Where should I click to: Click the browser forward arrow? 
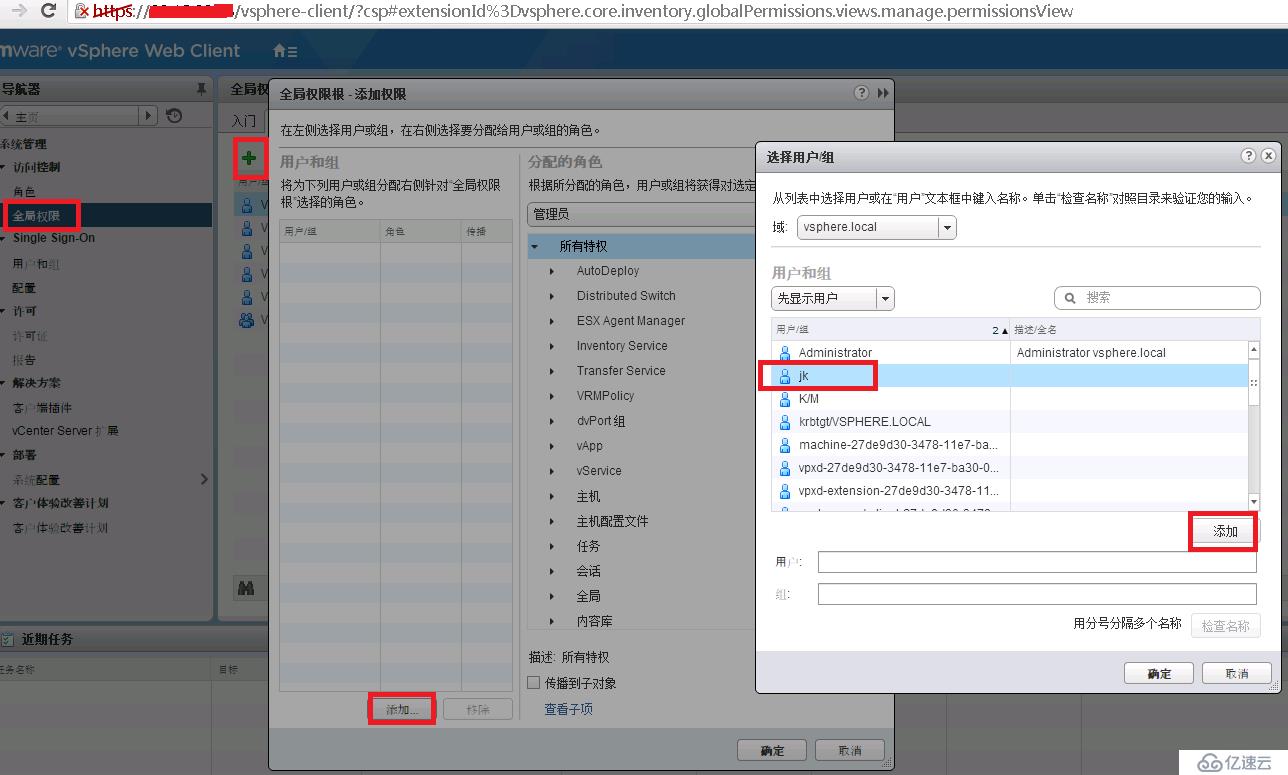pos(19,12)
